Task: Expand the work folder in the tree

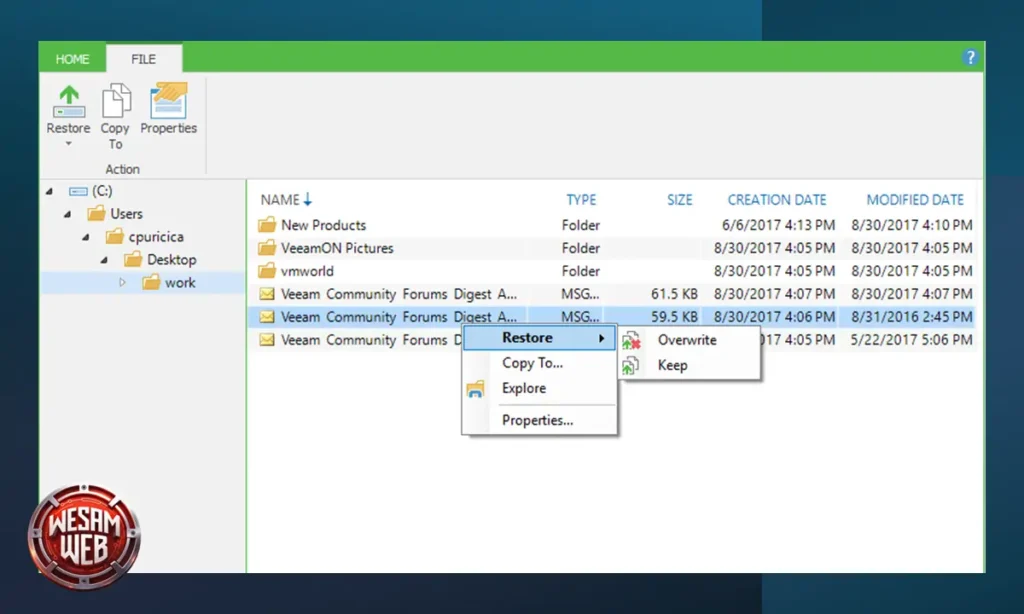Action: point(123,282)
